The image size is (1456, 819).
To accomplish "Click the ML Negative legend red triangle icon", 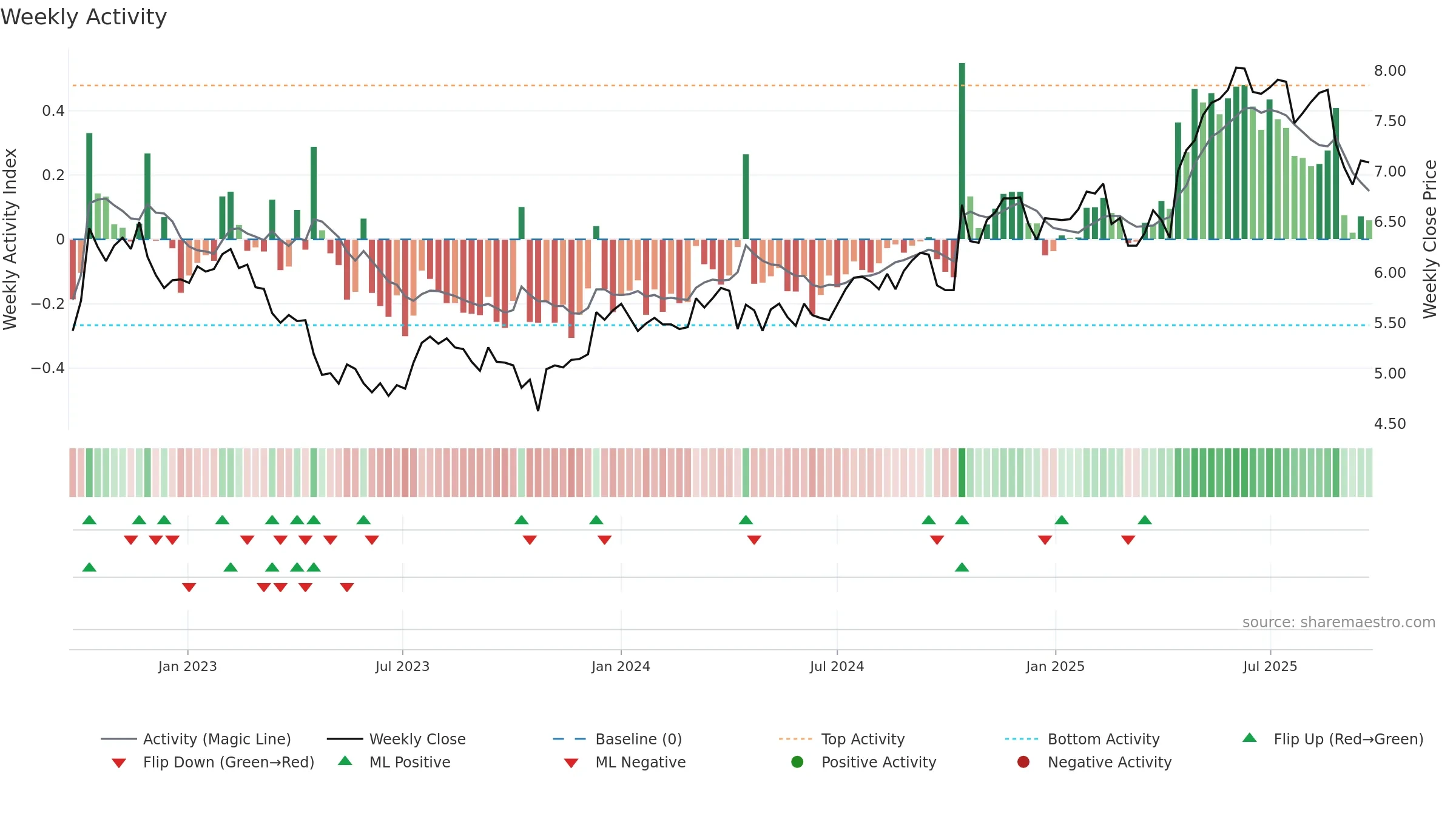I will pos(571,763).
